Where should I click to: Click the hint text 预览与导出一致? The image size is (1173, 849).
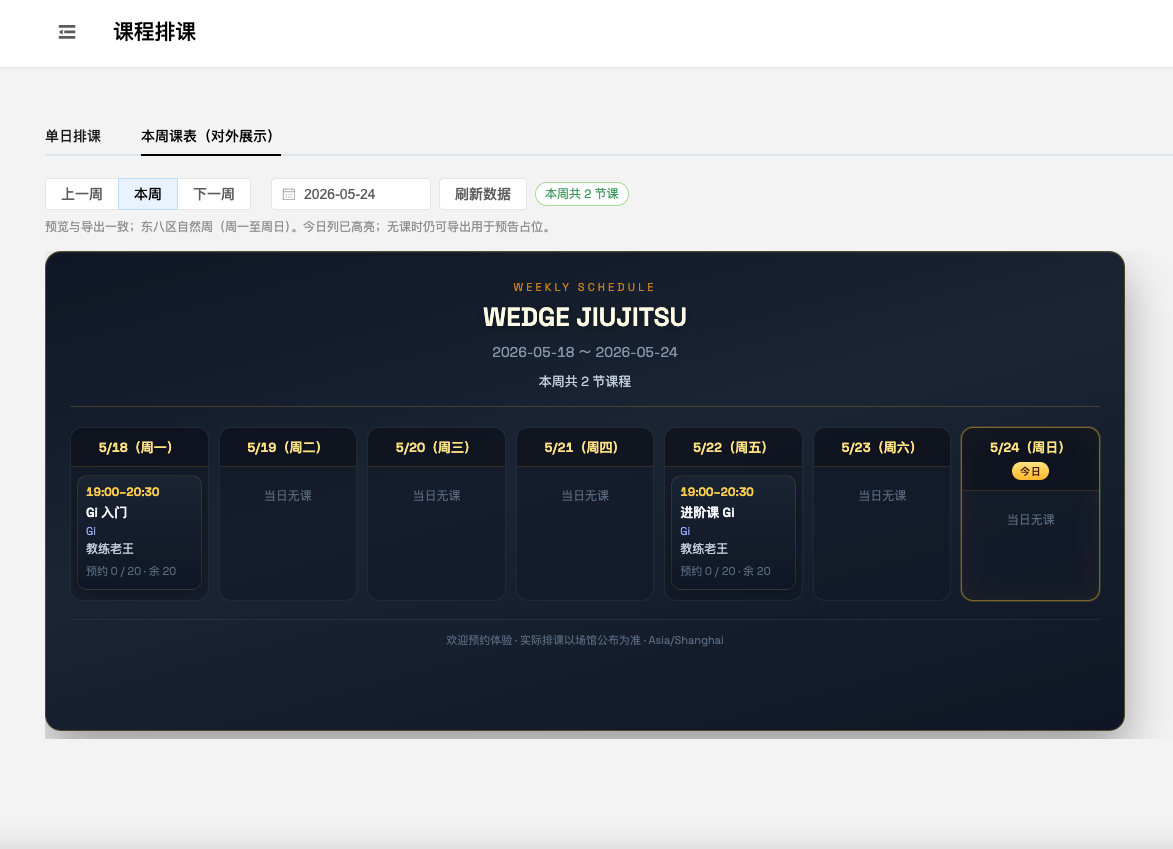(87, 227)
